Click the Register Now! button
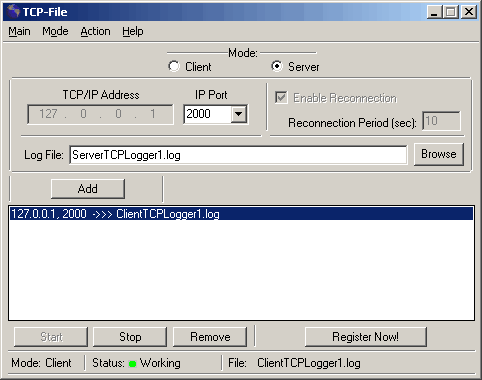 tap(366, 337)
